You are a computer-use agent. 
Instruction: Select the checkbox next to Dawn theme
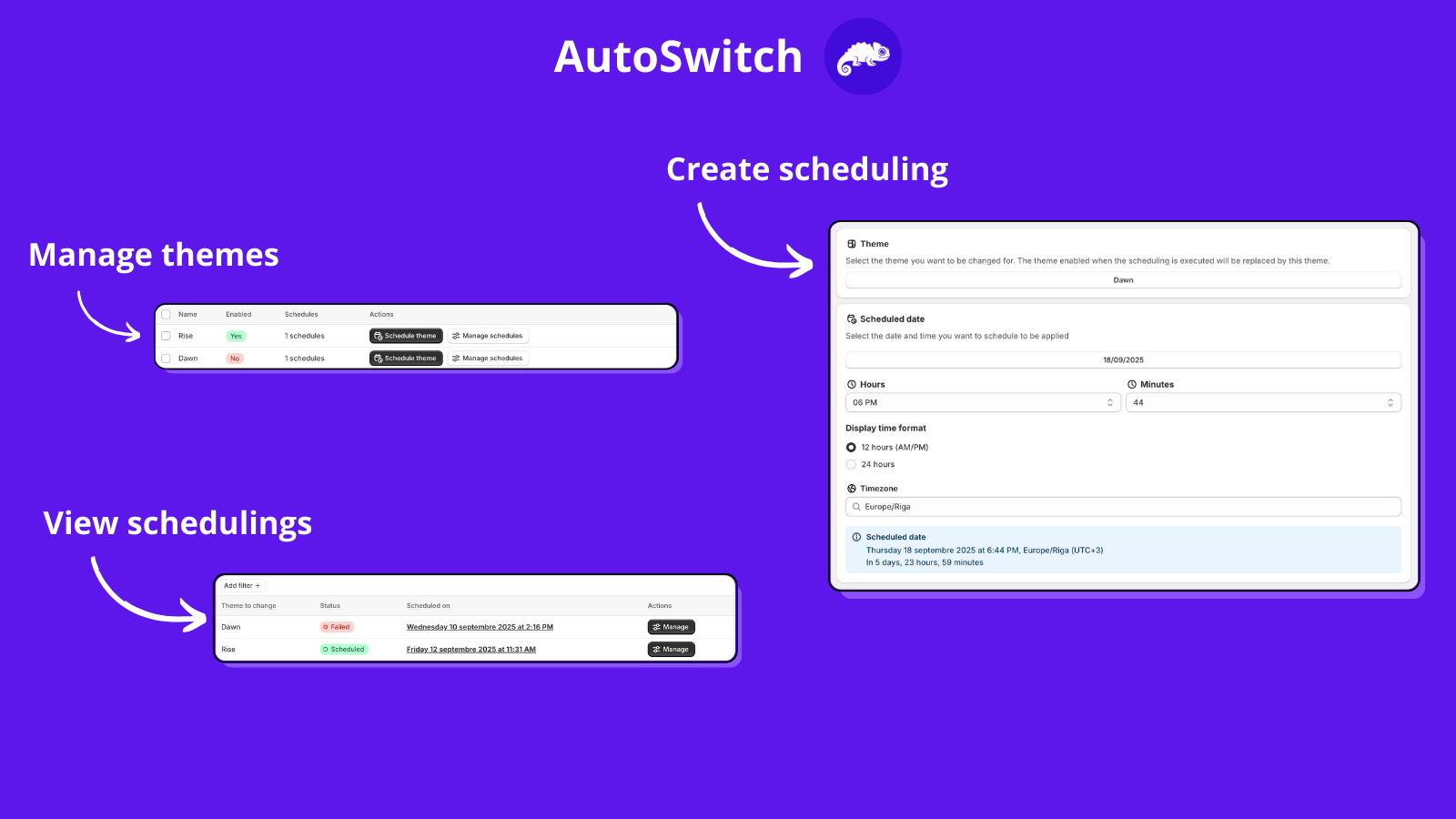click(x=166, y=358)
